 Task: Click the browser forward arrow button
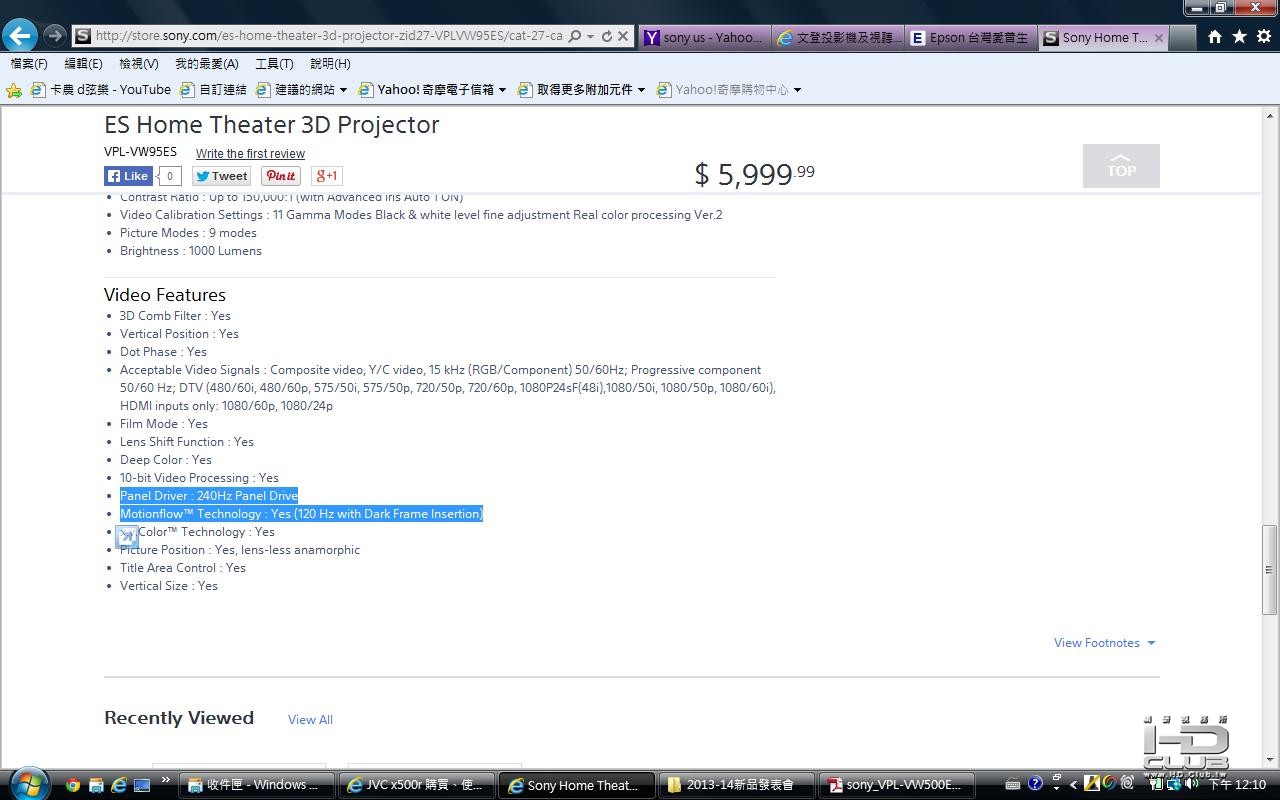55,36
